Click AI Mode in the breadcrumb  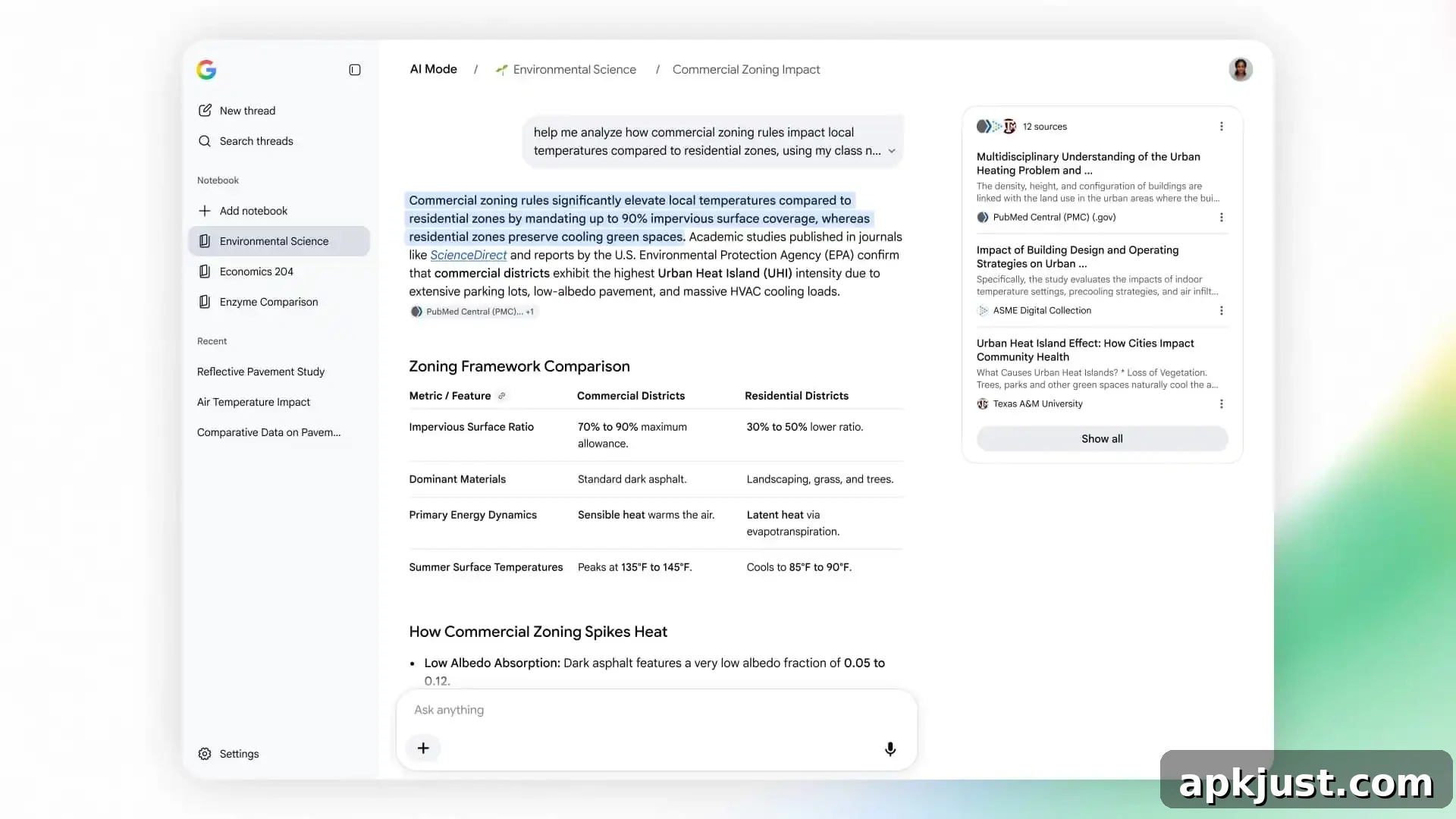click(x=433, y=69)
